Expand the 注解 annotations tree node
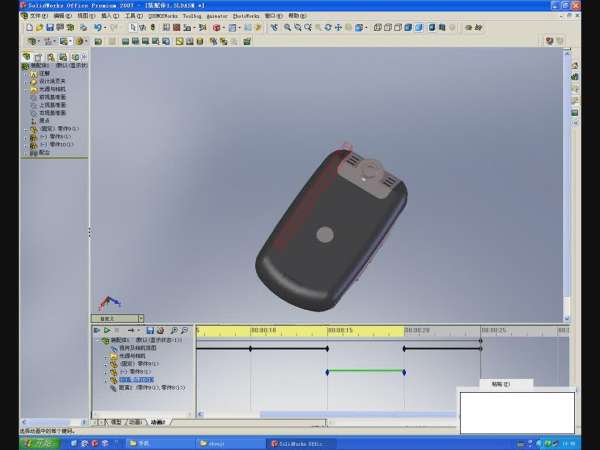 tap(26, 74)
